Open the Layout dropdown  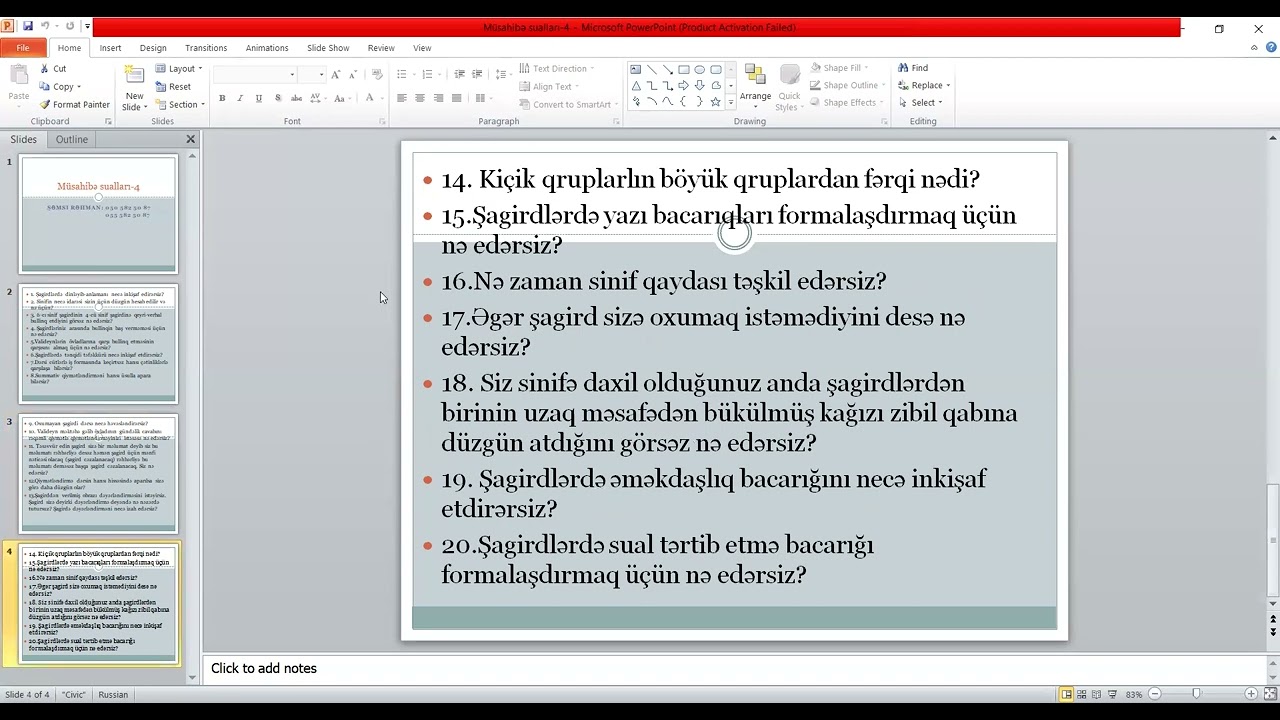coord(179,69)
